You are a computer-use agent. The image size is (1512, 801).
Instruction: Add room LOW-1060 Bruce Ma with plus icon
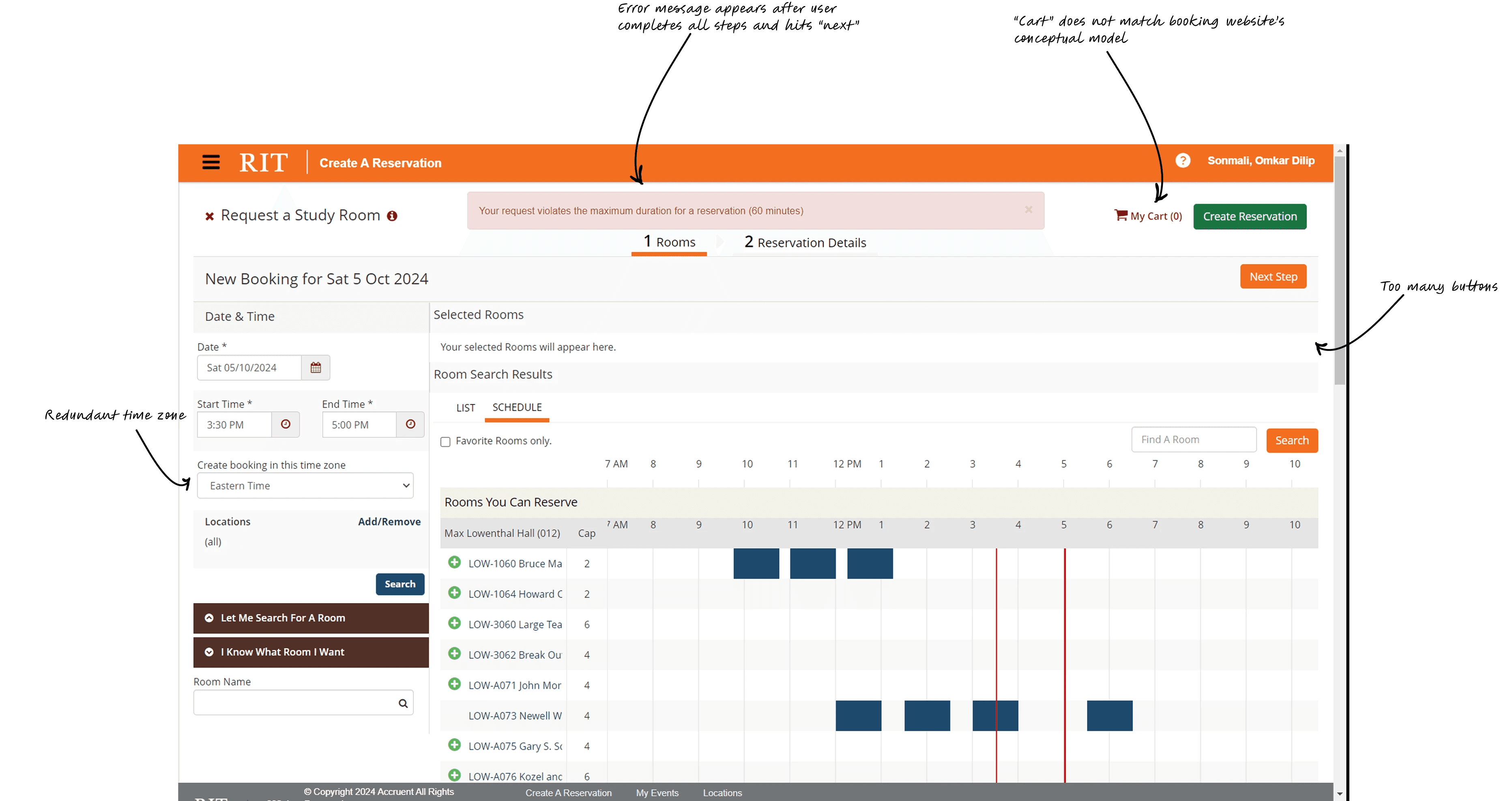pos(454,562)
